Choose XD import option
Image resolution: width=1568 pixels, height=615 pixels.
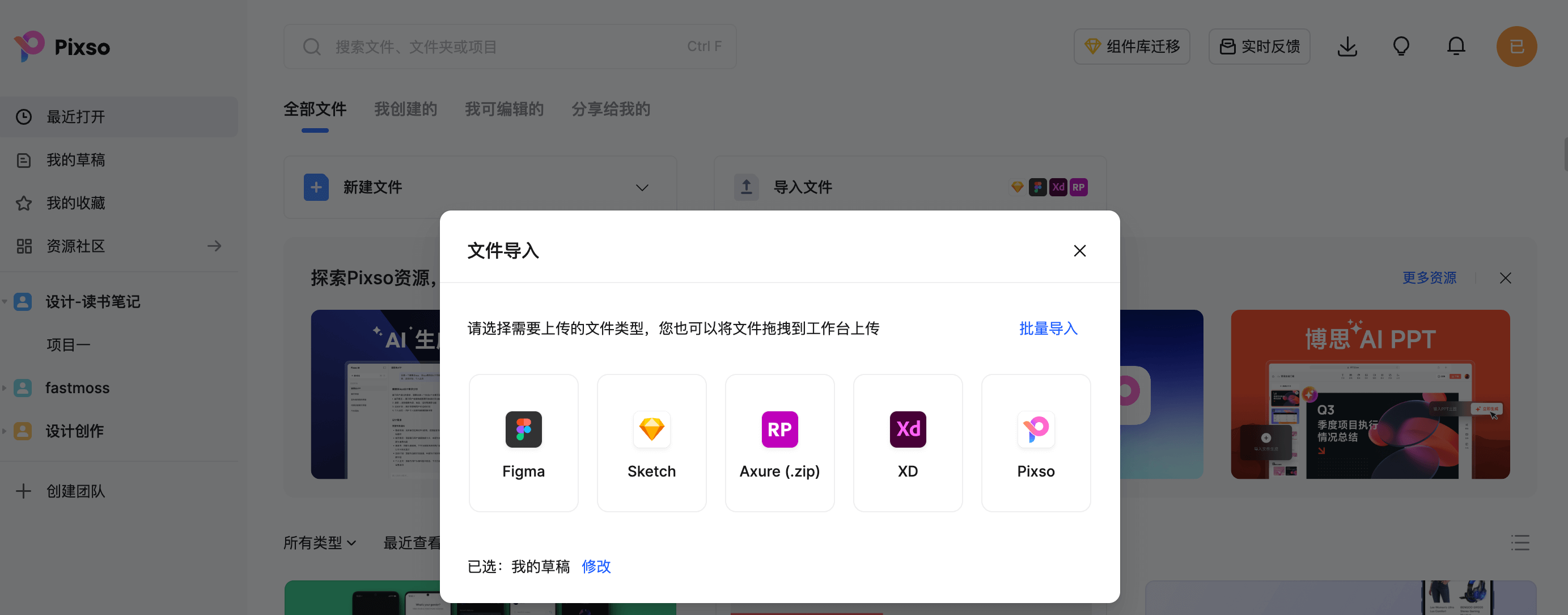tap(908, 443)
